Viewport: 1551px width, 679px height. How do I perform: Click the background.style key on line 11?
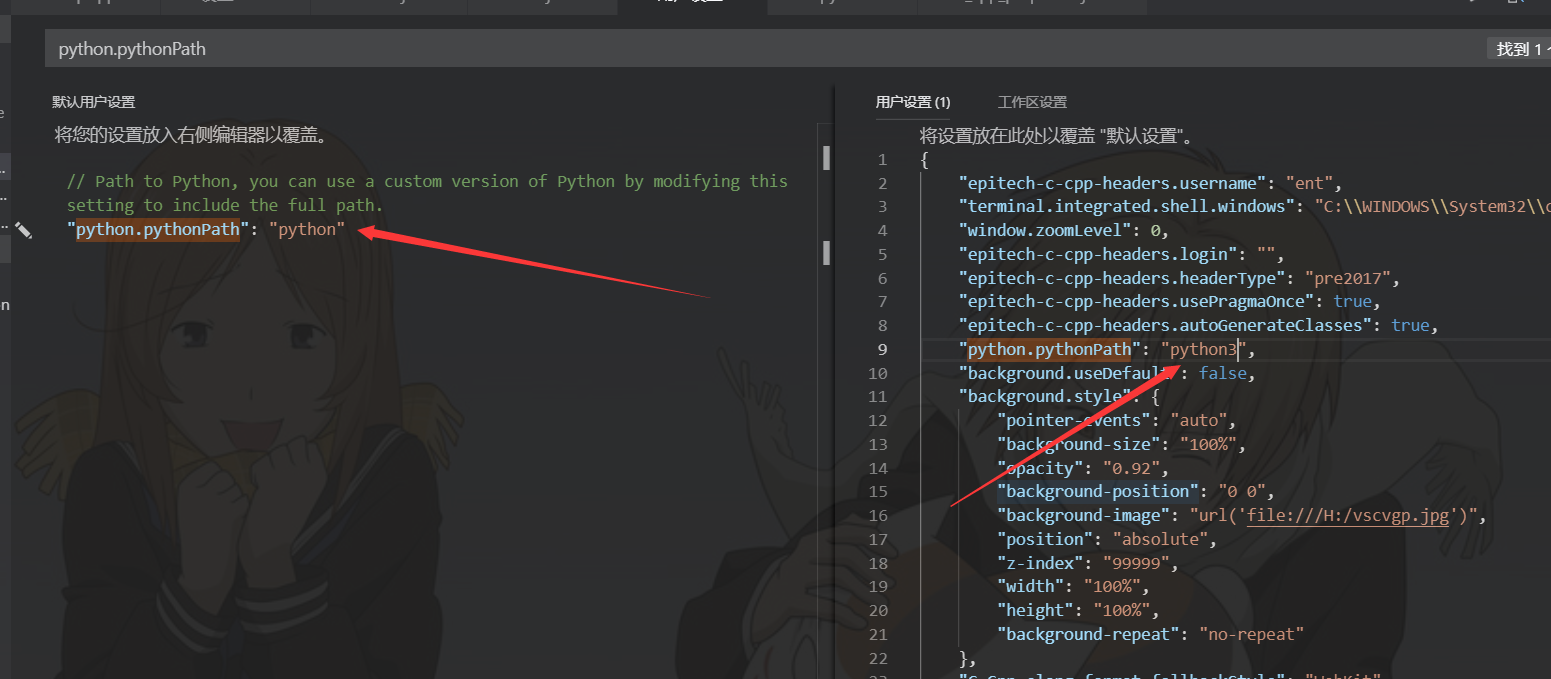click(x=1044, y=397)
